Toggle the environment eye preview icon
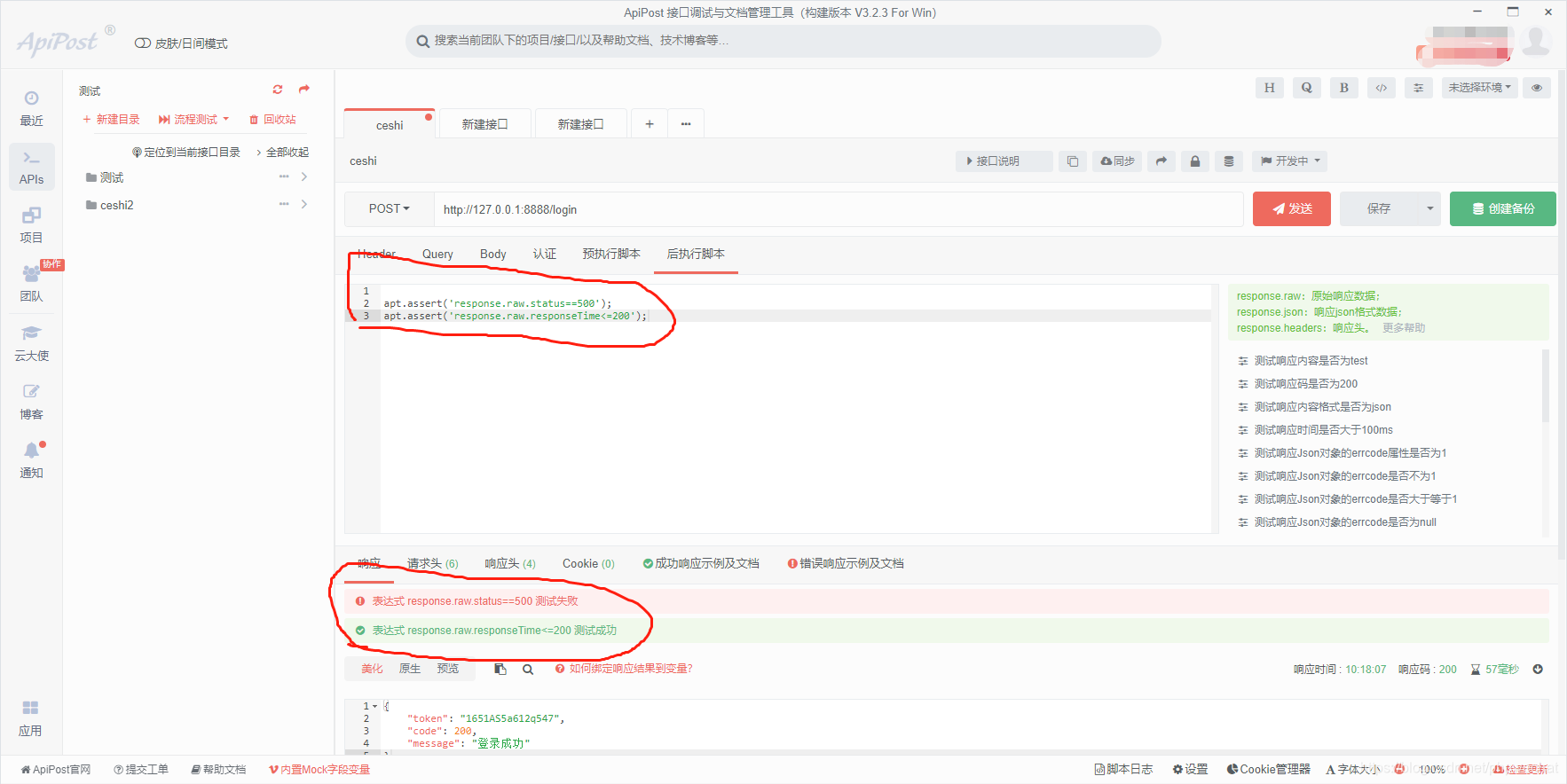The width and height of the screenshot is (1567, 784). [x=1536, y=88]
